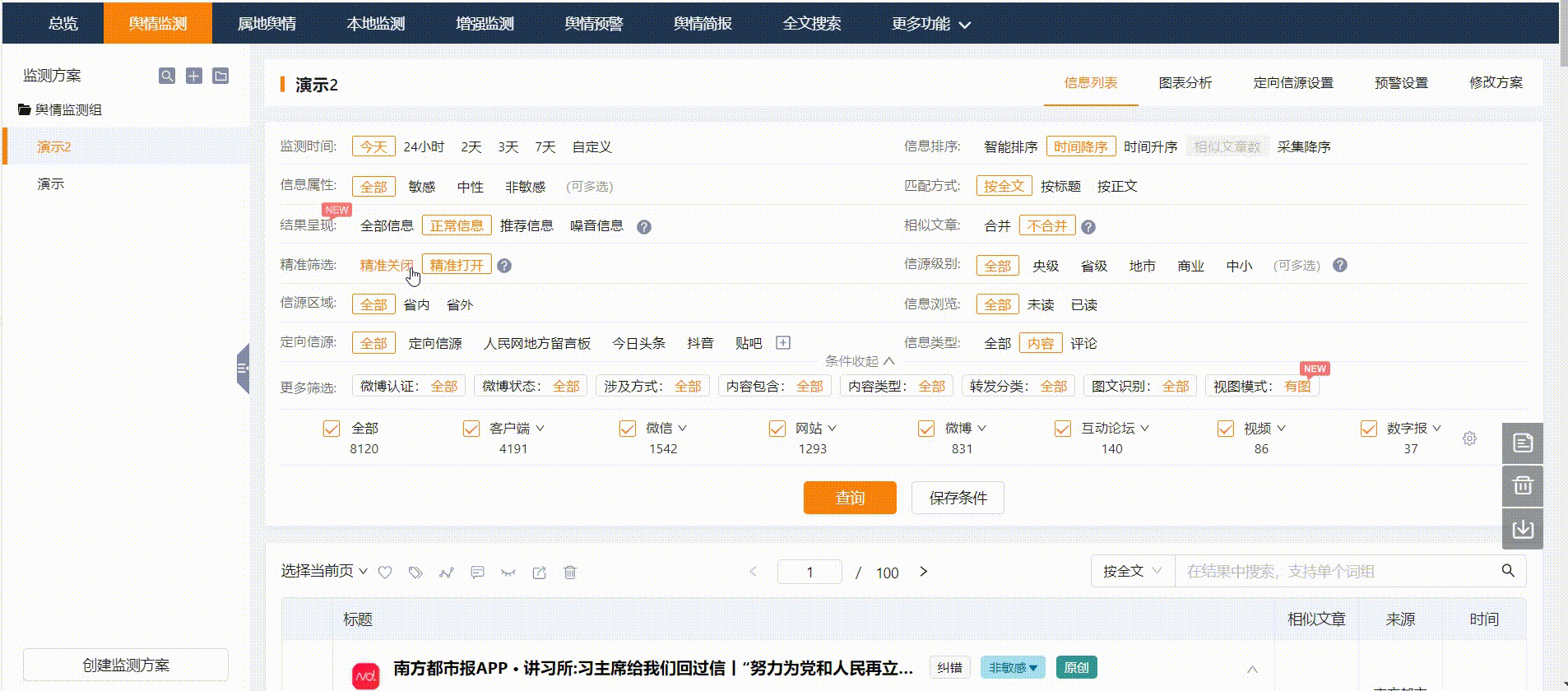1568x691 pixels.
Task: Click the plus icon after 贴吧
Action: [x=783, y=342]
